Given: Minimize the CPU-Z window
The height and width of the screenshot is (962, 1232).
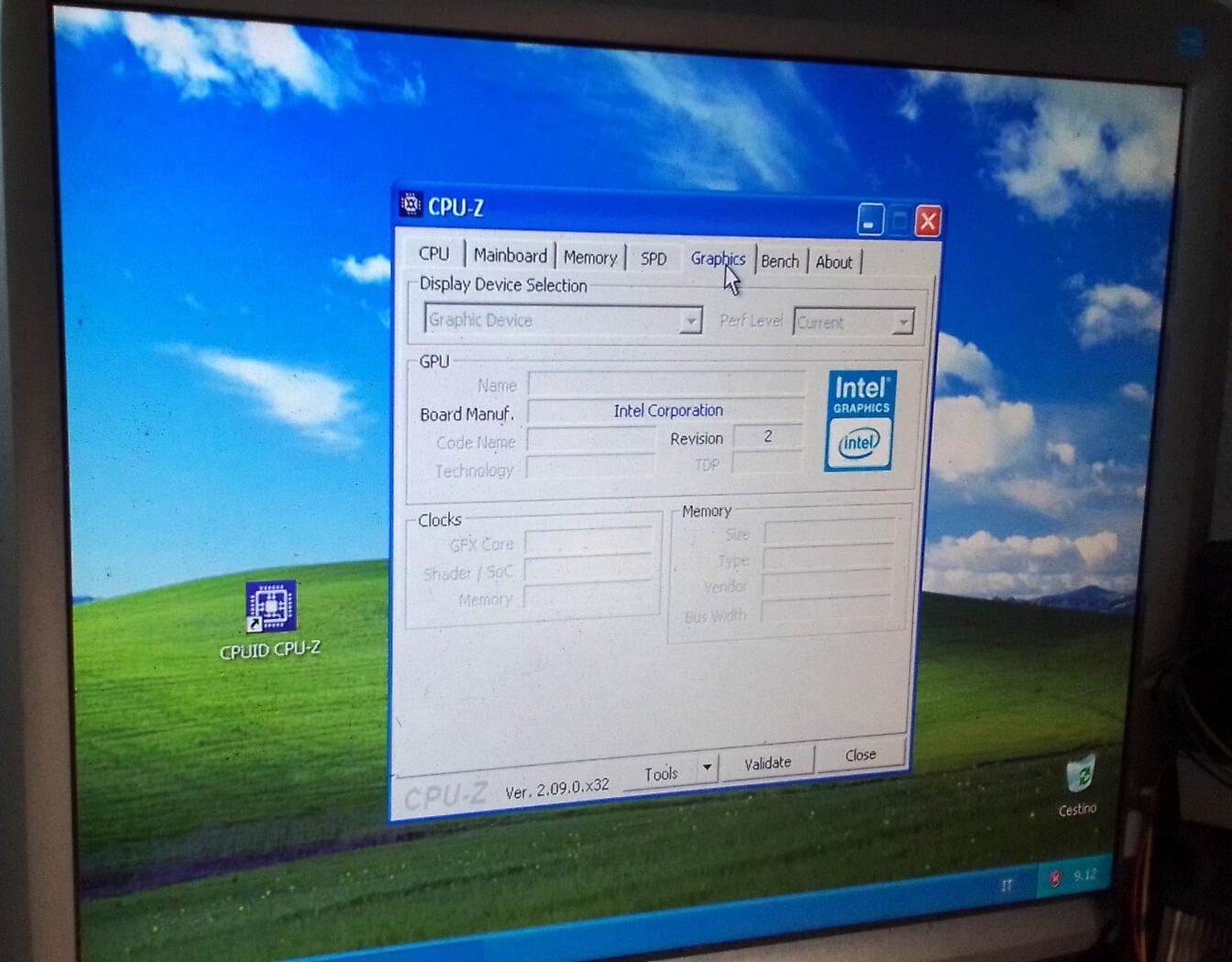Looking at the screenshot, I should tap(870, 220).
